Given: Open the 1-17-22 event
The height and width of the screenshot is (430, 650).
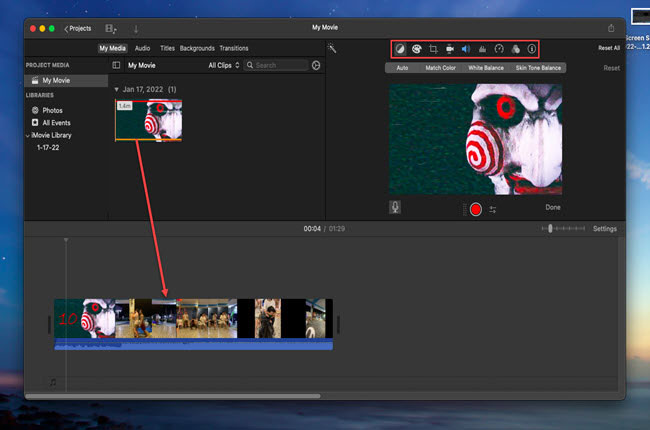Looking at the screenshot, I should click(48, 148).
